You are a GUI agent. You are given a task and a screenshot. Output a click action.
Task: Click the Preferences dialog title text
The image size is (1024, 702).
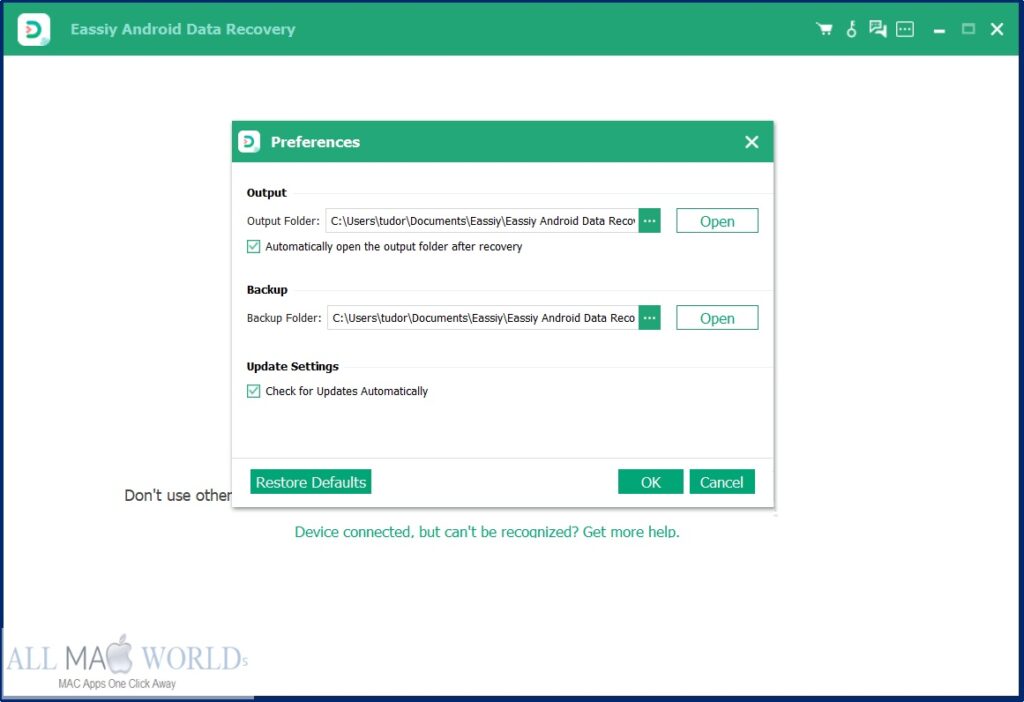click(315, 142)
